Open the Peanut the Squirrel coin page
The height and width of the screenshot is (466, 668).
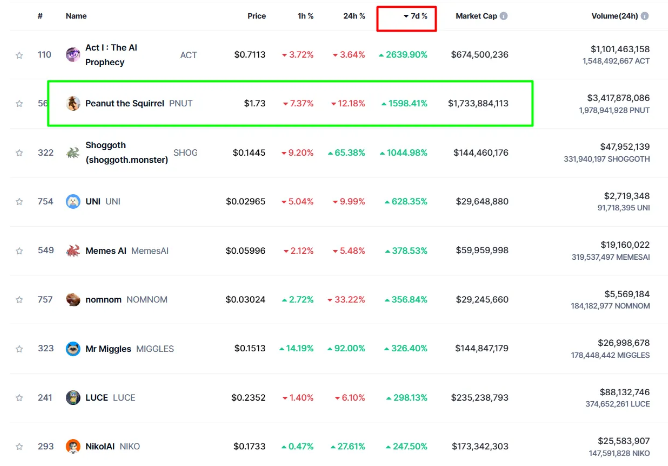click(x=124, y=103)
